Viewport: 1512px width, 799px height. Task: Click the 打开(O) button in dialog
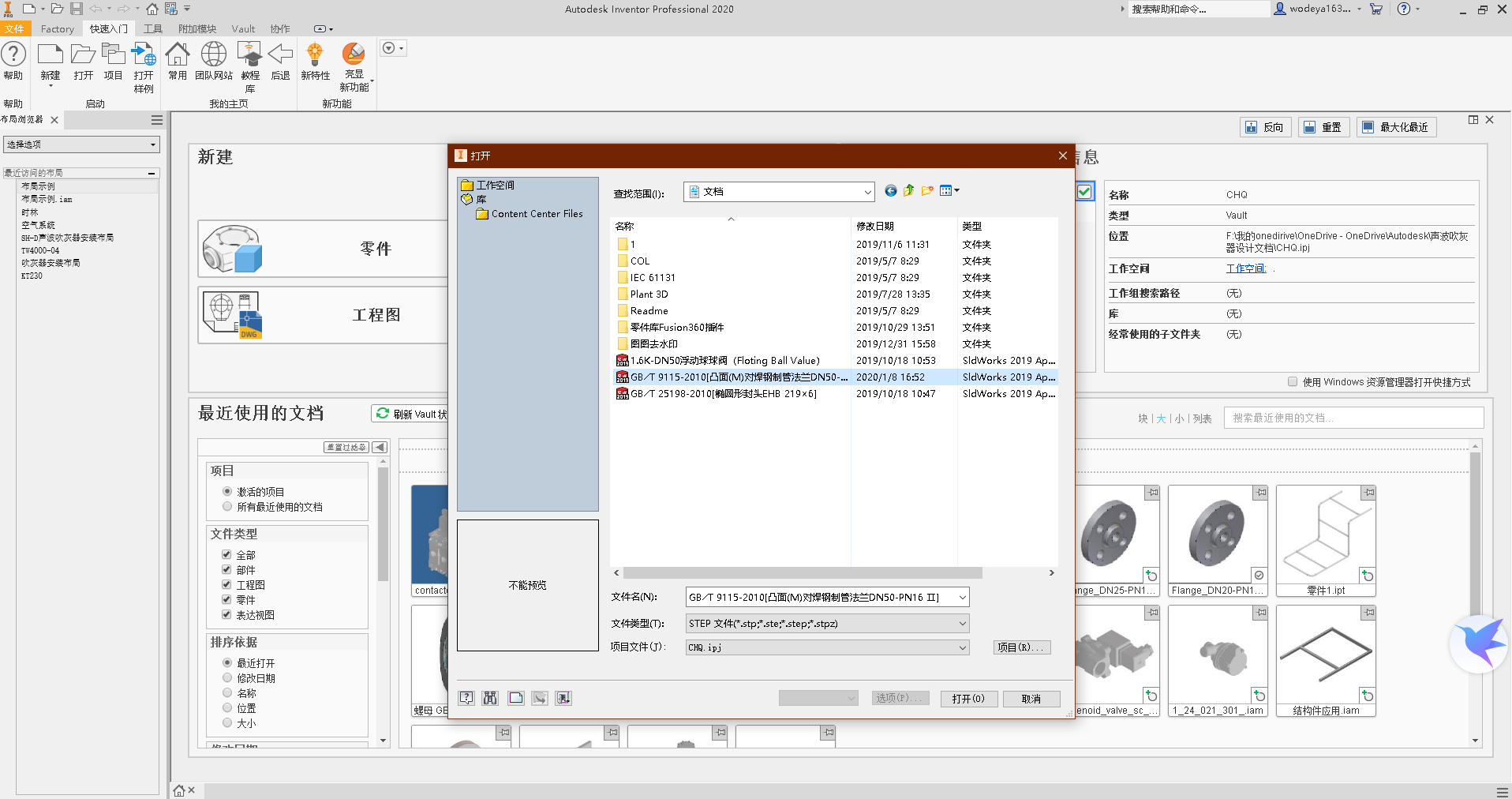coord(968,699)
